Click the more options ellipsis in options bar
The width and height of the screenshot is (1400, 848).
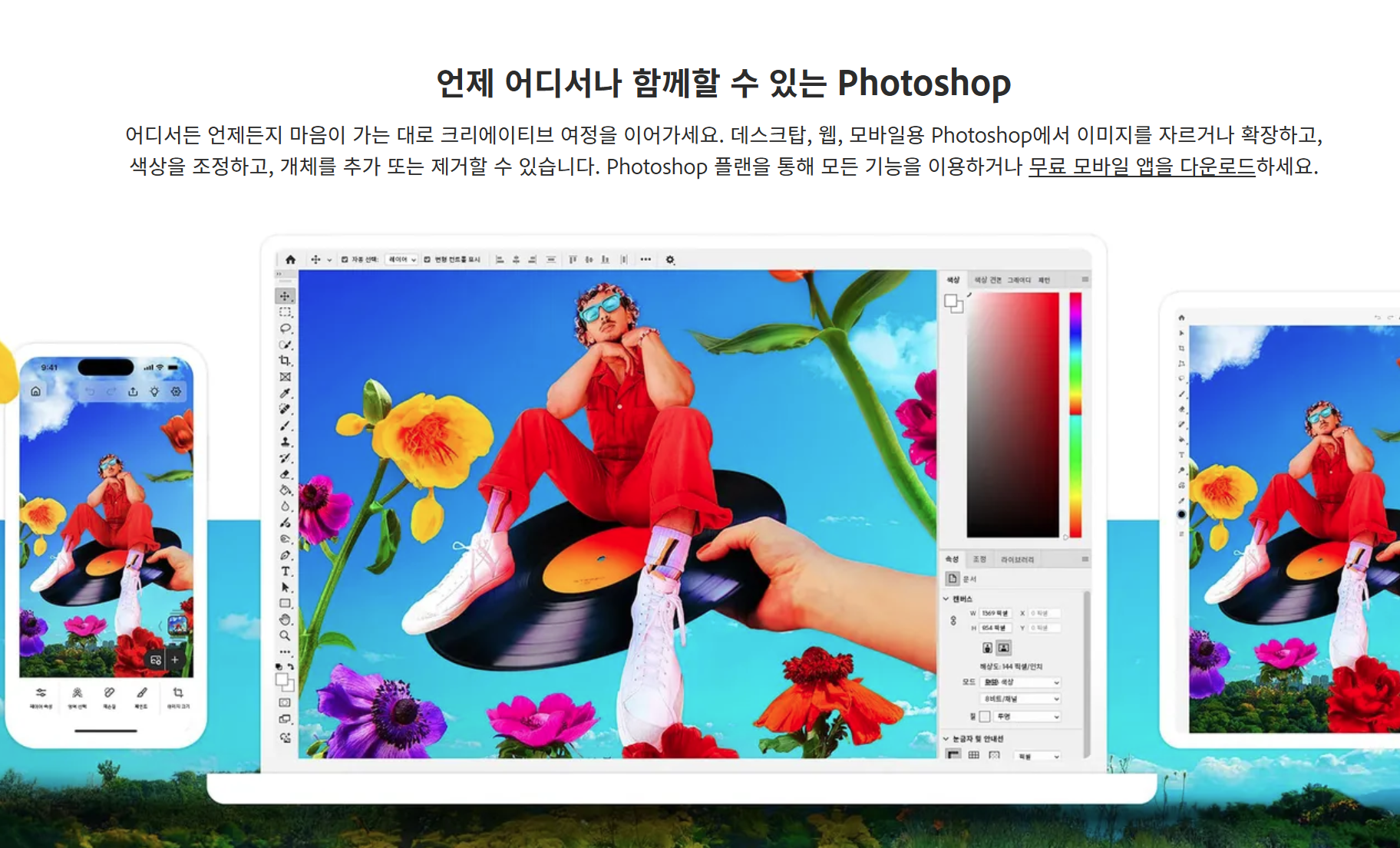[x=646, y=260]
